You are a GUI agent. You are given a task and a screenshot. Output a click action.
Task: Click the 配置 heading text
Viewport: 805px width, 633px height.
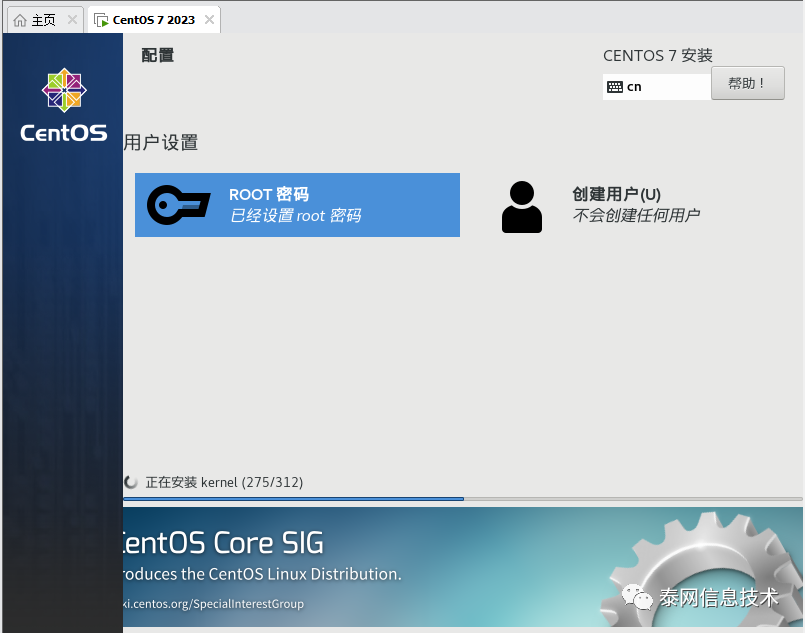158,55
